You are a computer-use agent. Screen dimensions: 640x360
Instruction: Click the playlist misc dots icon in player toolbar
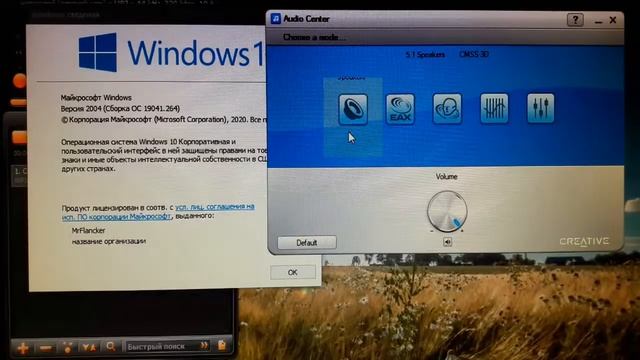(x=68, y=347)
